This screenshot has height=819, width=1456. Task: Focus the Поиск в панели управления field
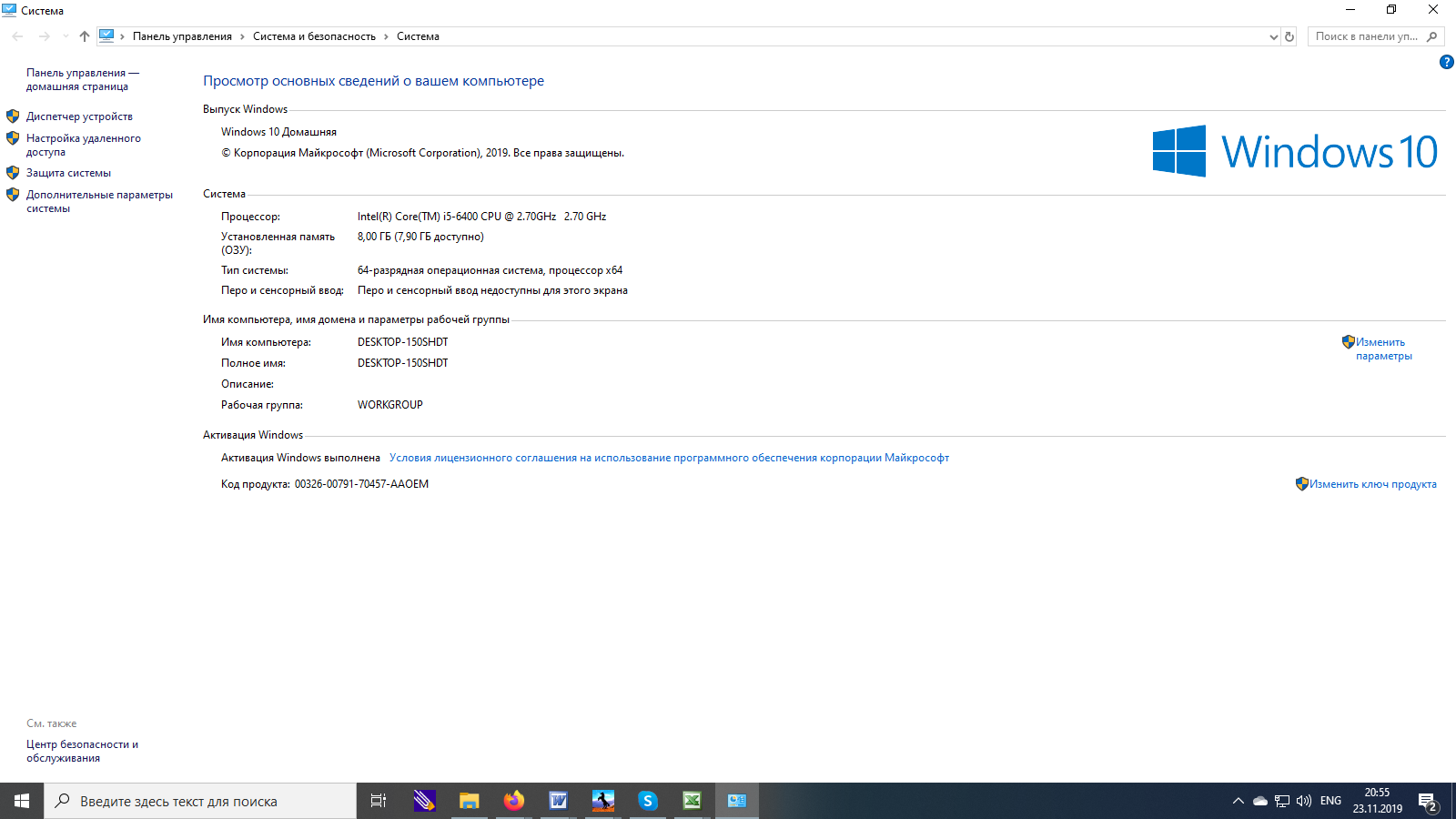coord(1366,36)
